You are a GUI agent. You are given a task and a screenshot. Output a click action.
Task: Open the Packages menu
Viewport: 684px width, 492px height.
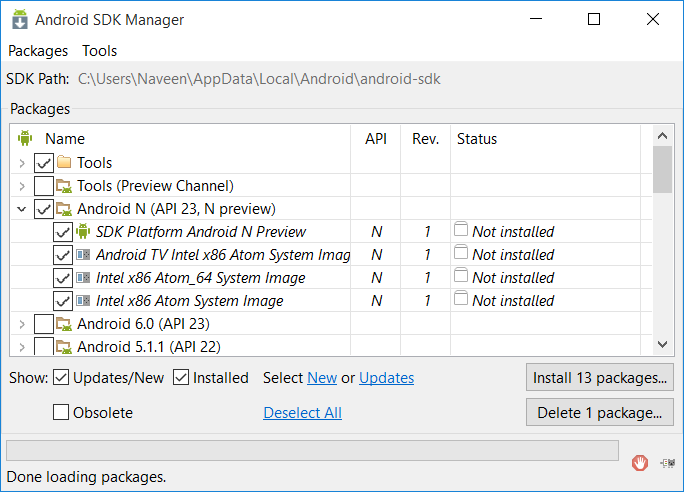pyautogui.click(x=38, y=51)
